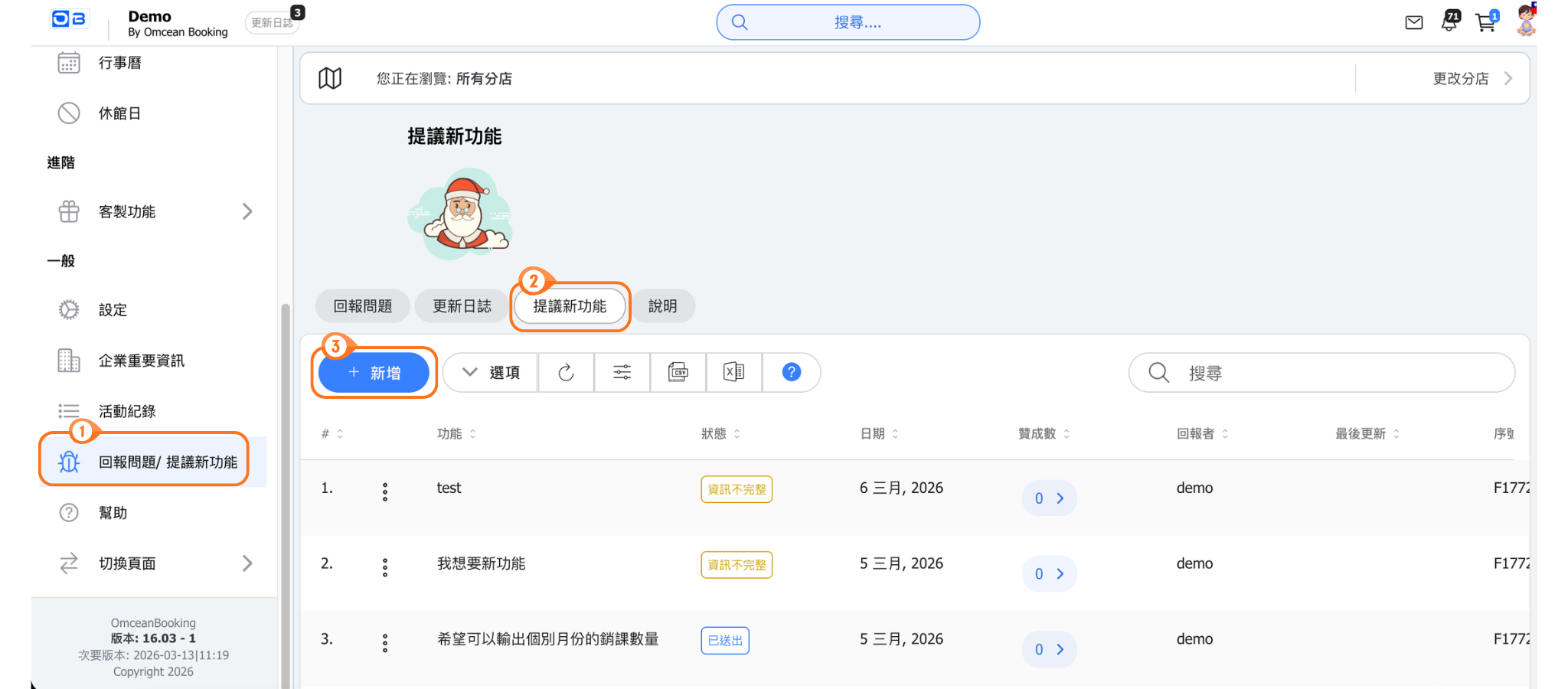Open the notifications bell icon
Viewport: 1568px width, 689px height.
coord(1449,22)
